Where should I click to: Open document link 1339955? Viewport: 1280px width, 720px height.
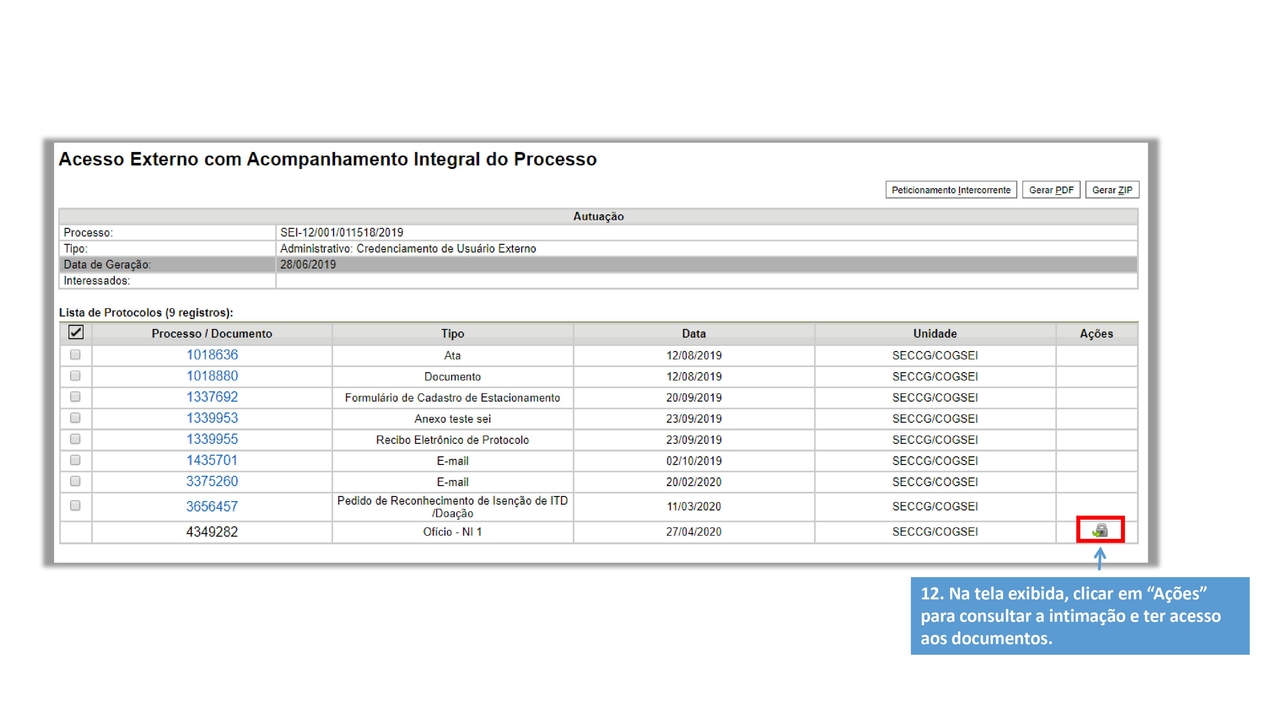coord(212,439)
